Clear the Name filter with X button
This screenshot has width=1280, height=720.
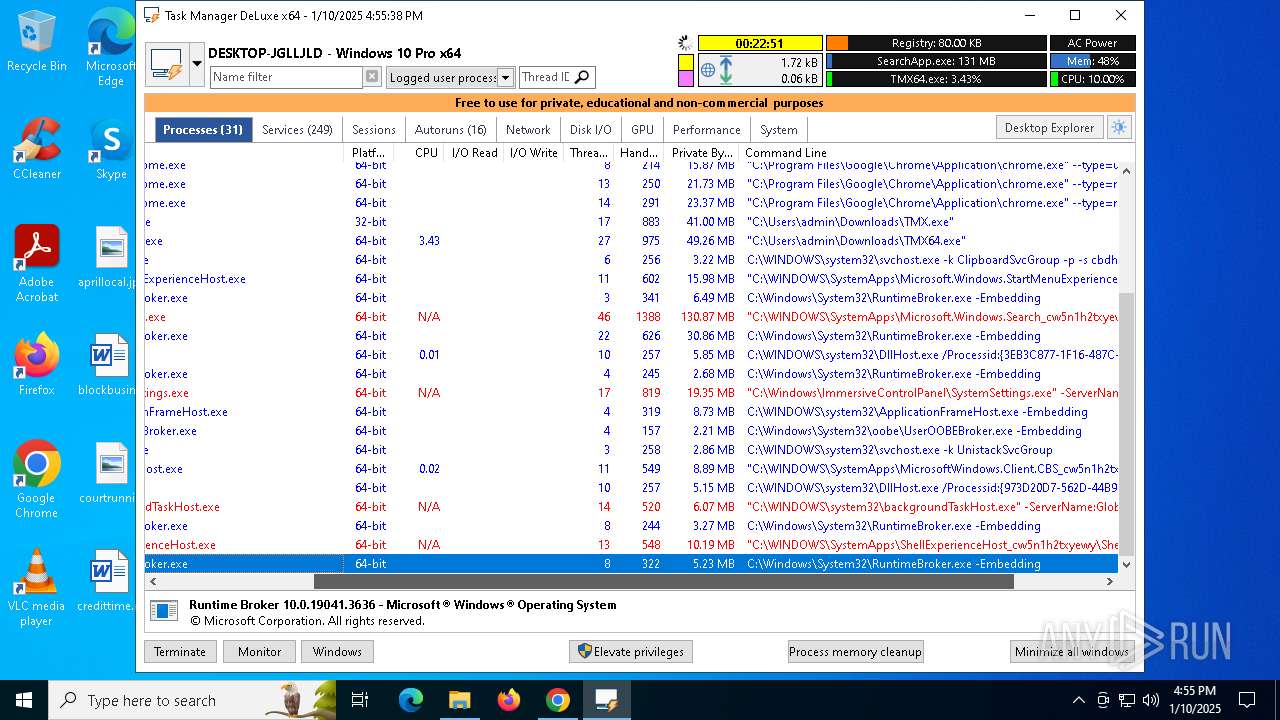point(372,77)
